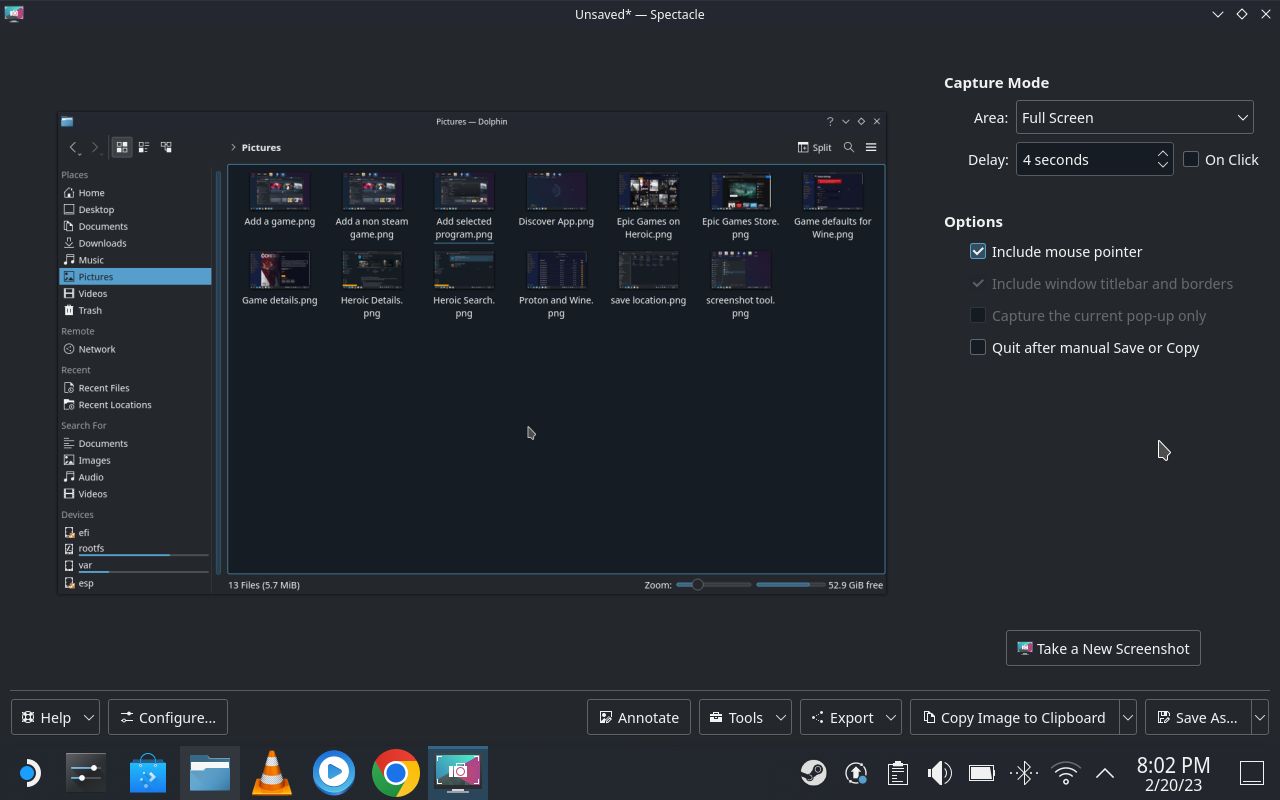This screenshot has height=800, width=1280.
Task: Switch Dolphin to compact view mode
Action: click(143, 147)
